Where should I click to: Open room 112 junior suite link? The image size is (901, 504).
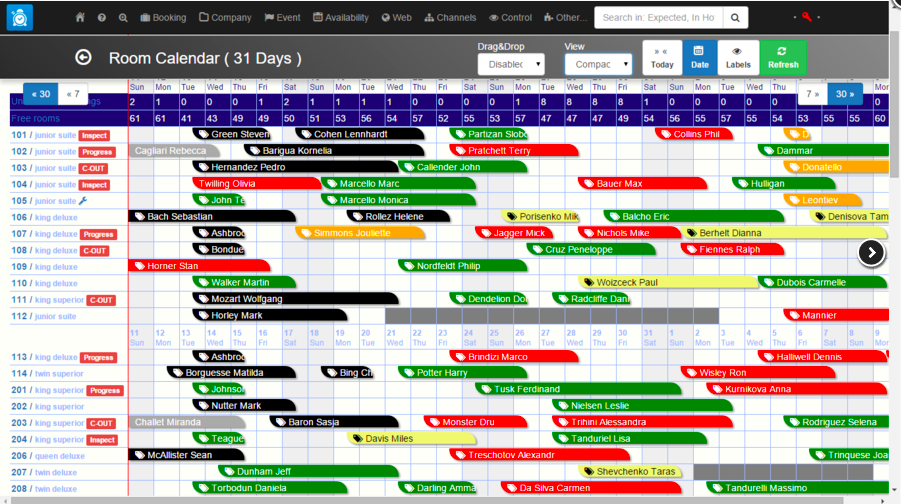(44, 316)
